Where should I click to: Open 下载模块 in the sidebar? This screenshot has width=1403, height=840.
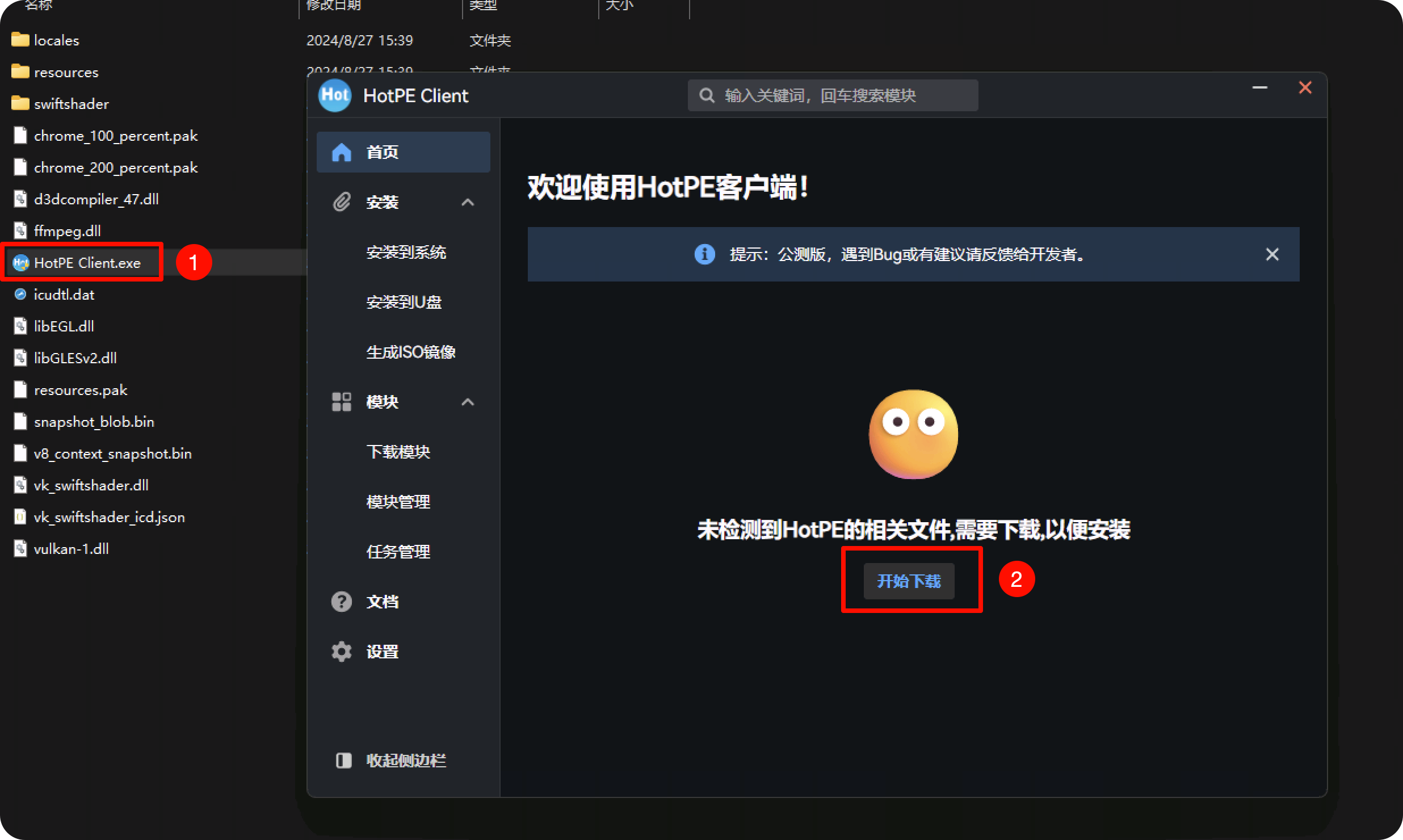coord(398,452)
